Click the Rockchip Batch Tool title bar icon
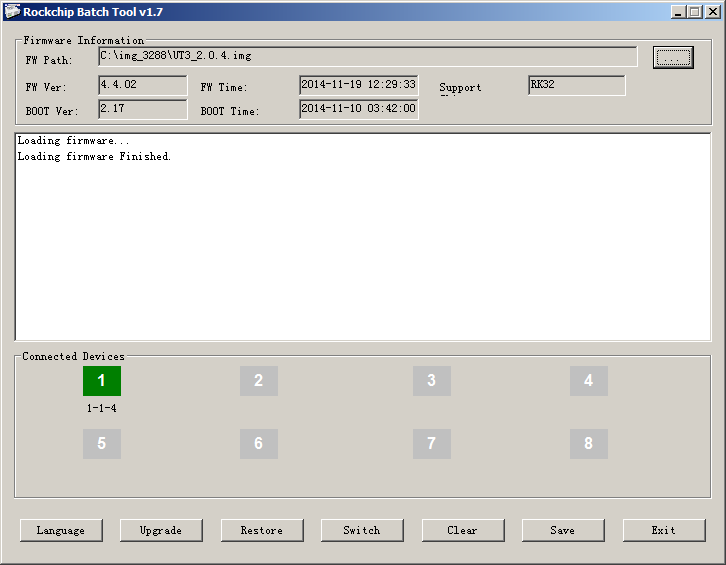Viewport: 726px width, 565px height. tap(12, 12)
